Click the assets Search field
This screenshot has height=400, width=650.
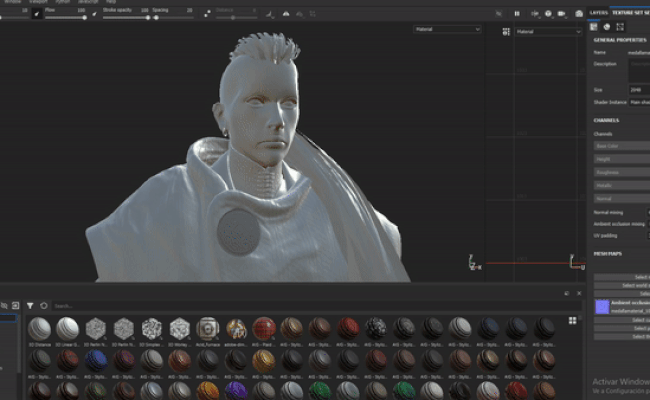315,306
